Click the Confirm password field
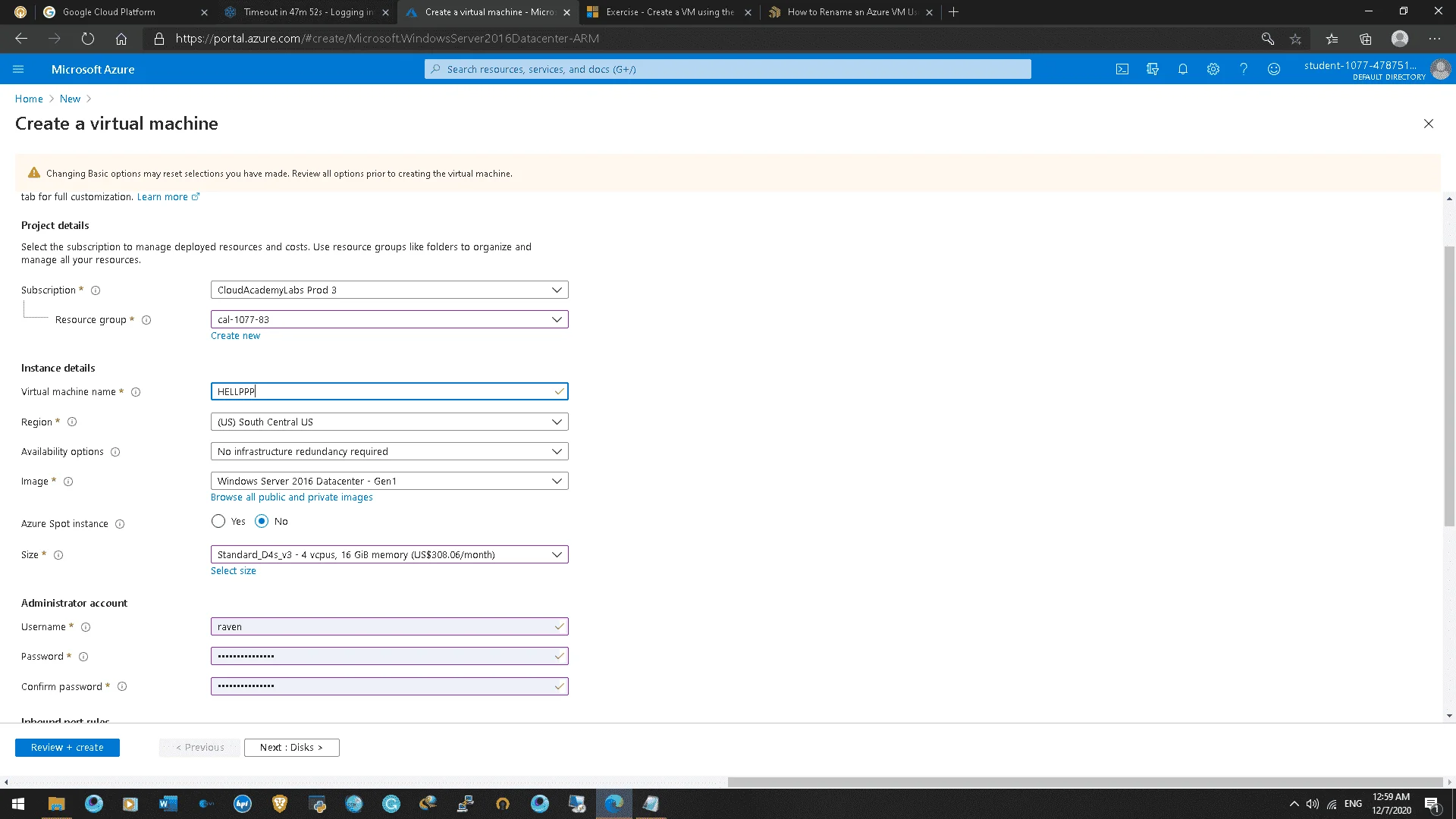1456x819 pixels. [x=389, y=686]
